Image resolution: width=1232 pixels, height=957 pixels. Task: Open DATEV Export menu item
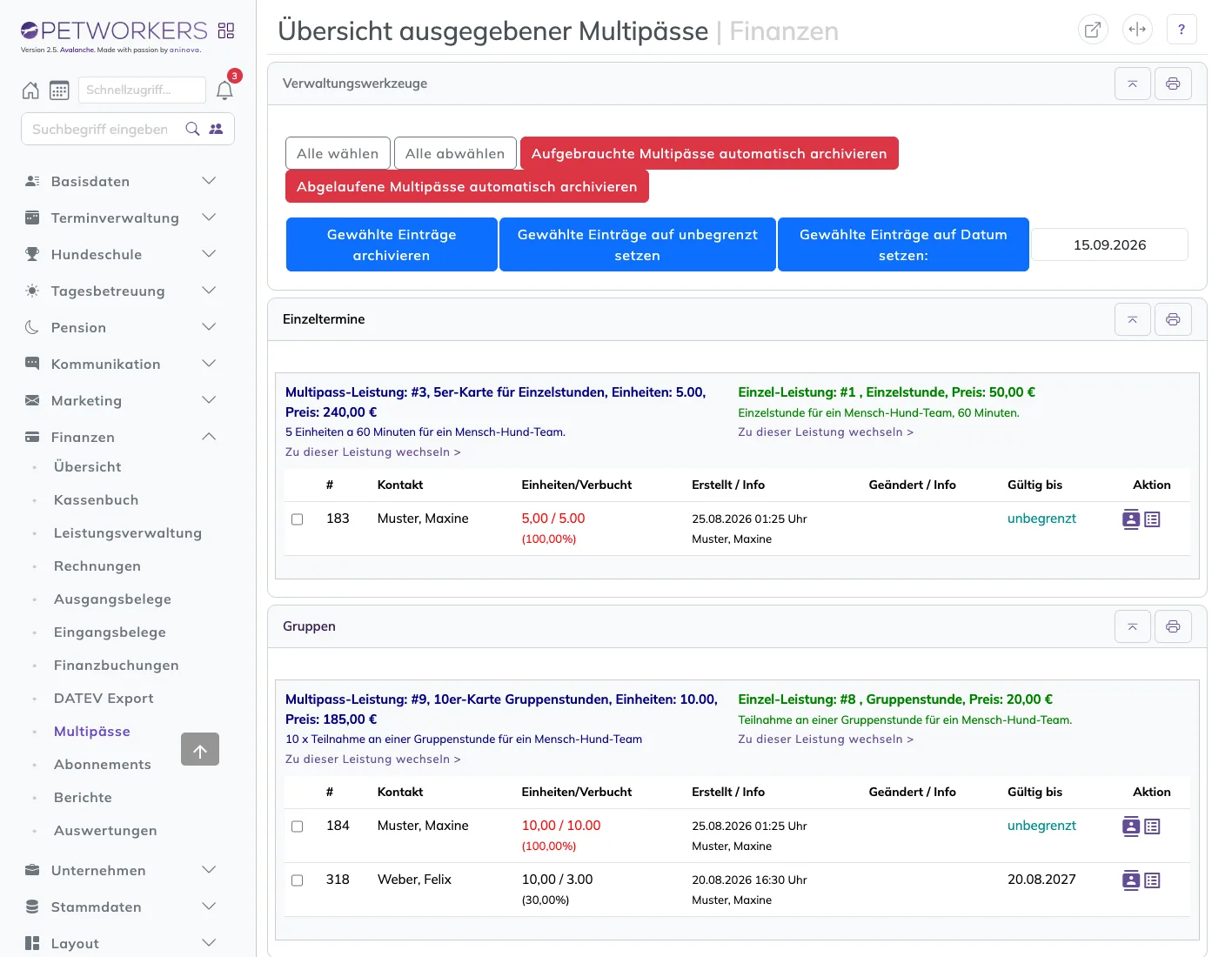104,699
